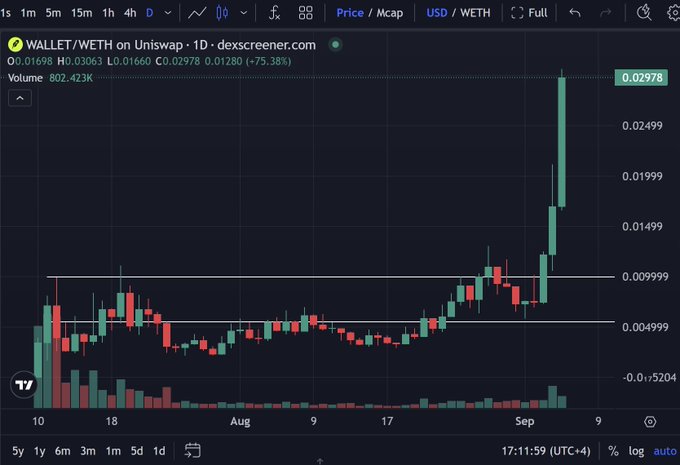680x465 pixels.
Task: Set range to 5y
Action: tap(18, 451)
